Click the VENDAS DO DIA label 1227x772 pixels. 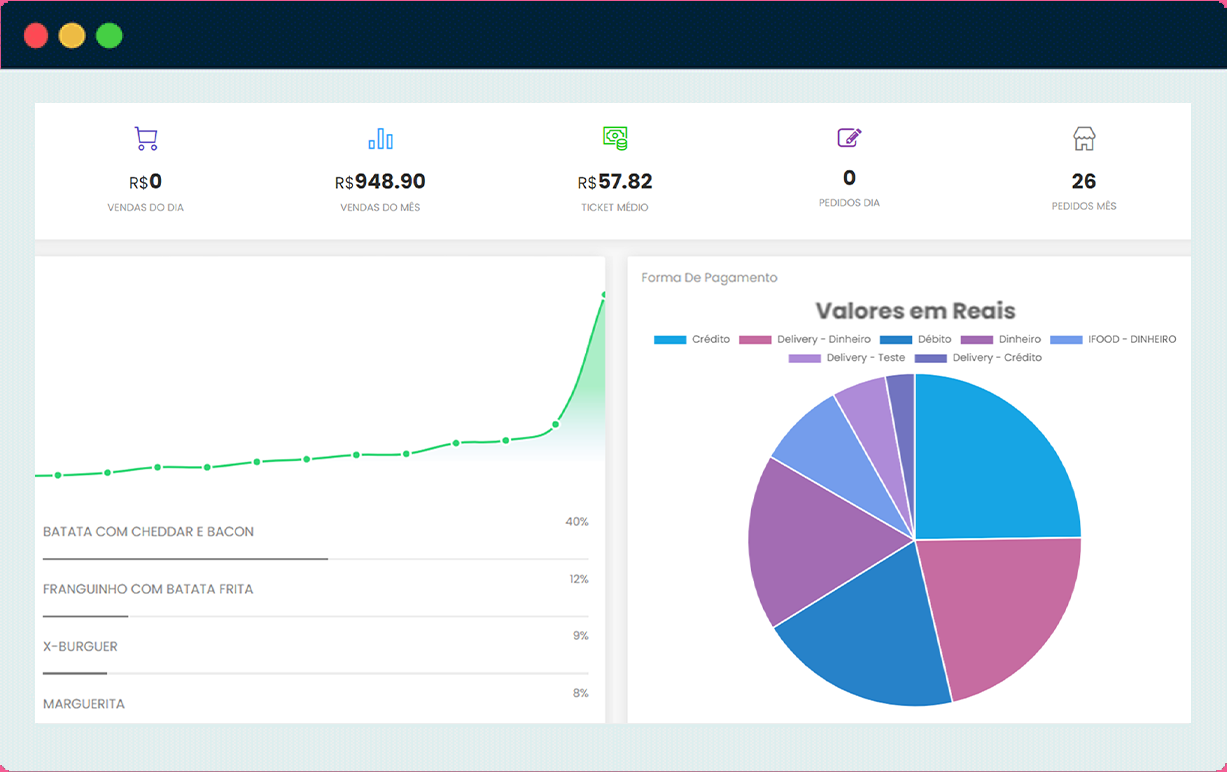coord(146,208)
